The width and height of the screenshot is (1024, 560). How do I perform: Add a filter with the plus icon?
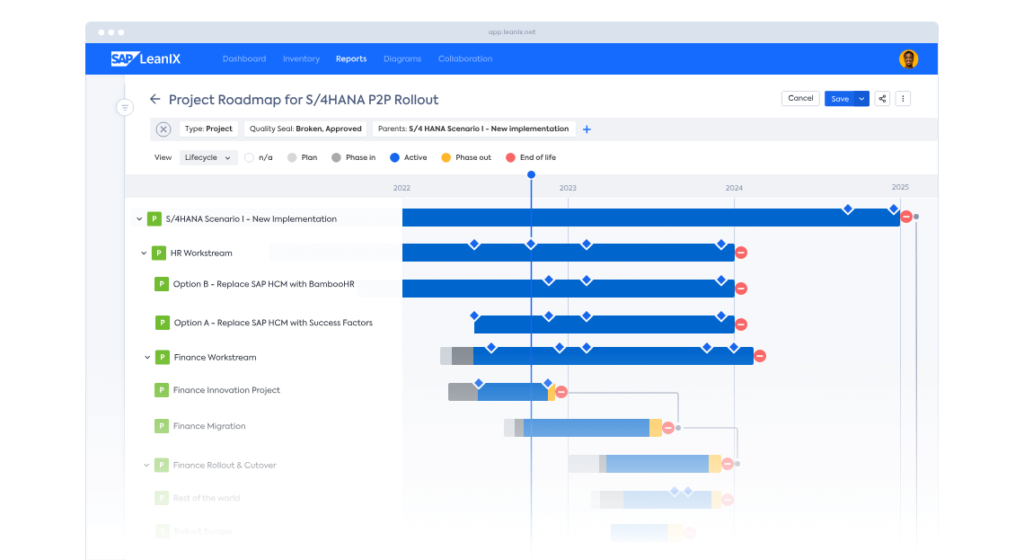click(587, 129)
